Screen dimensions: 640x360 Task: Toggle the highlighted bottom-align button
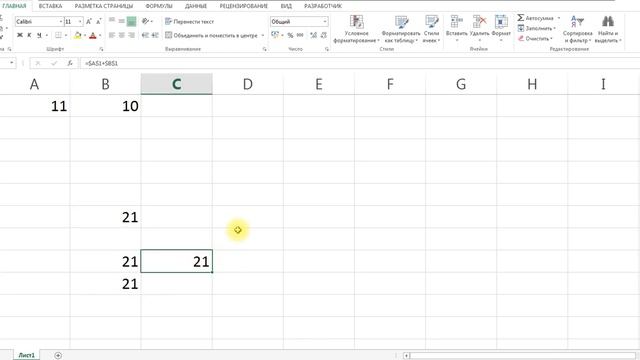point(131,22)
